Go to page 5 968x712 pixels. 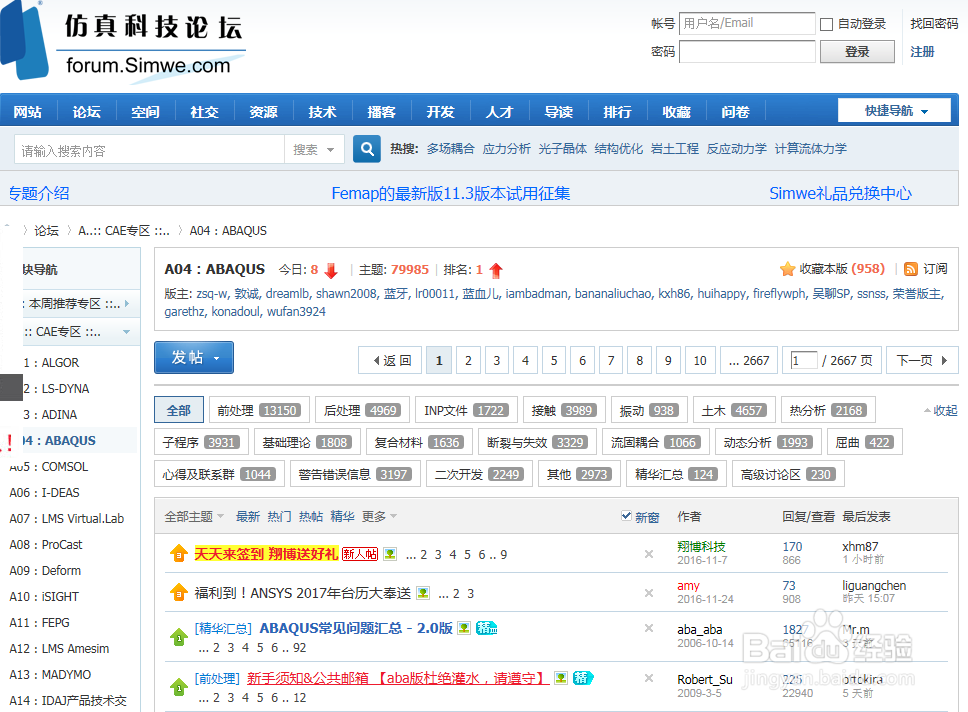(x=554, y=360)
